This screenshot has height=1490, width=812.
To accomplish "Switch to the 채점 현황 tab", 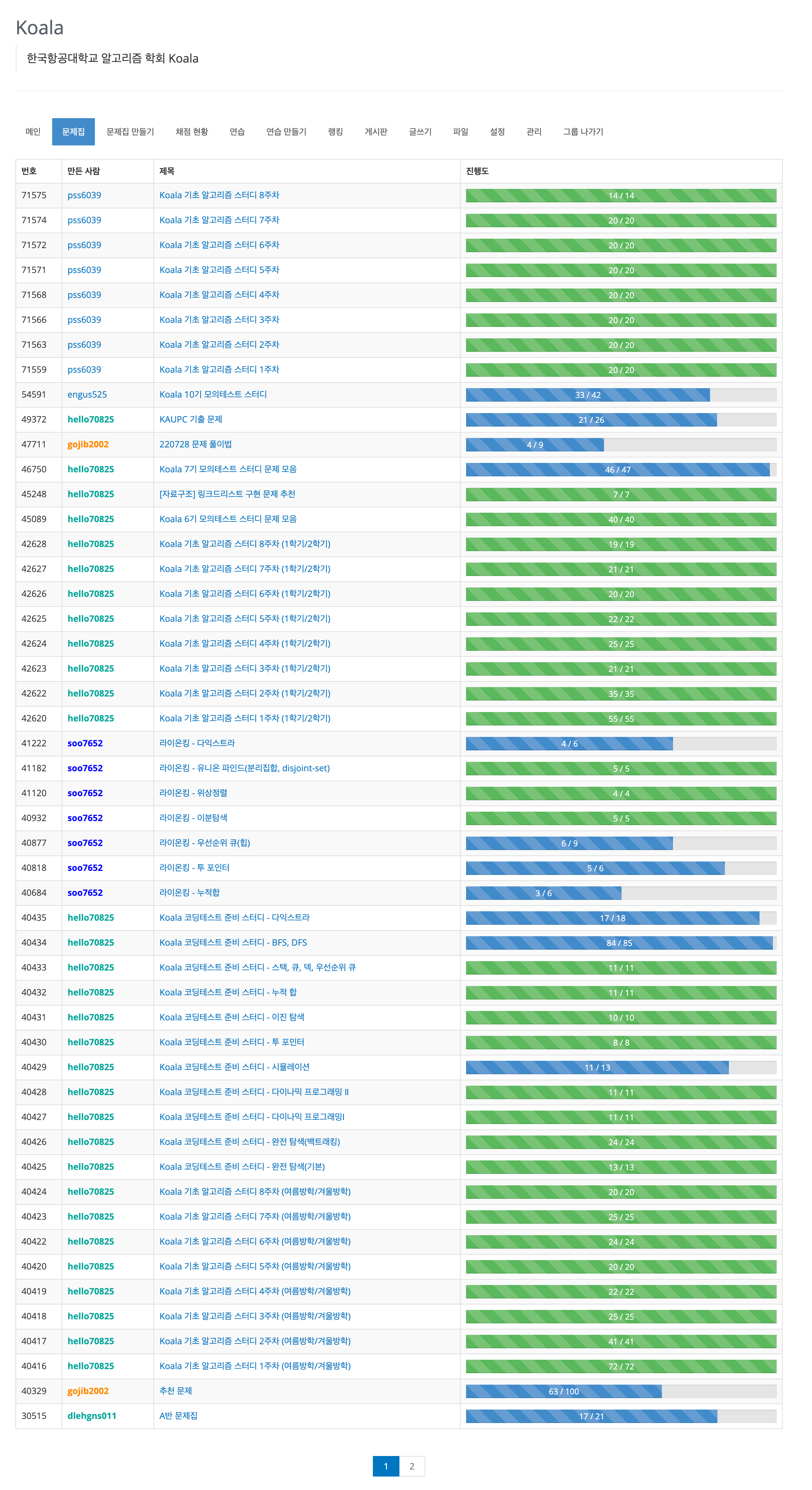I will [192, 132].
